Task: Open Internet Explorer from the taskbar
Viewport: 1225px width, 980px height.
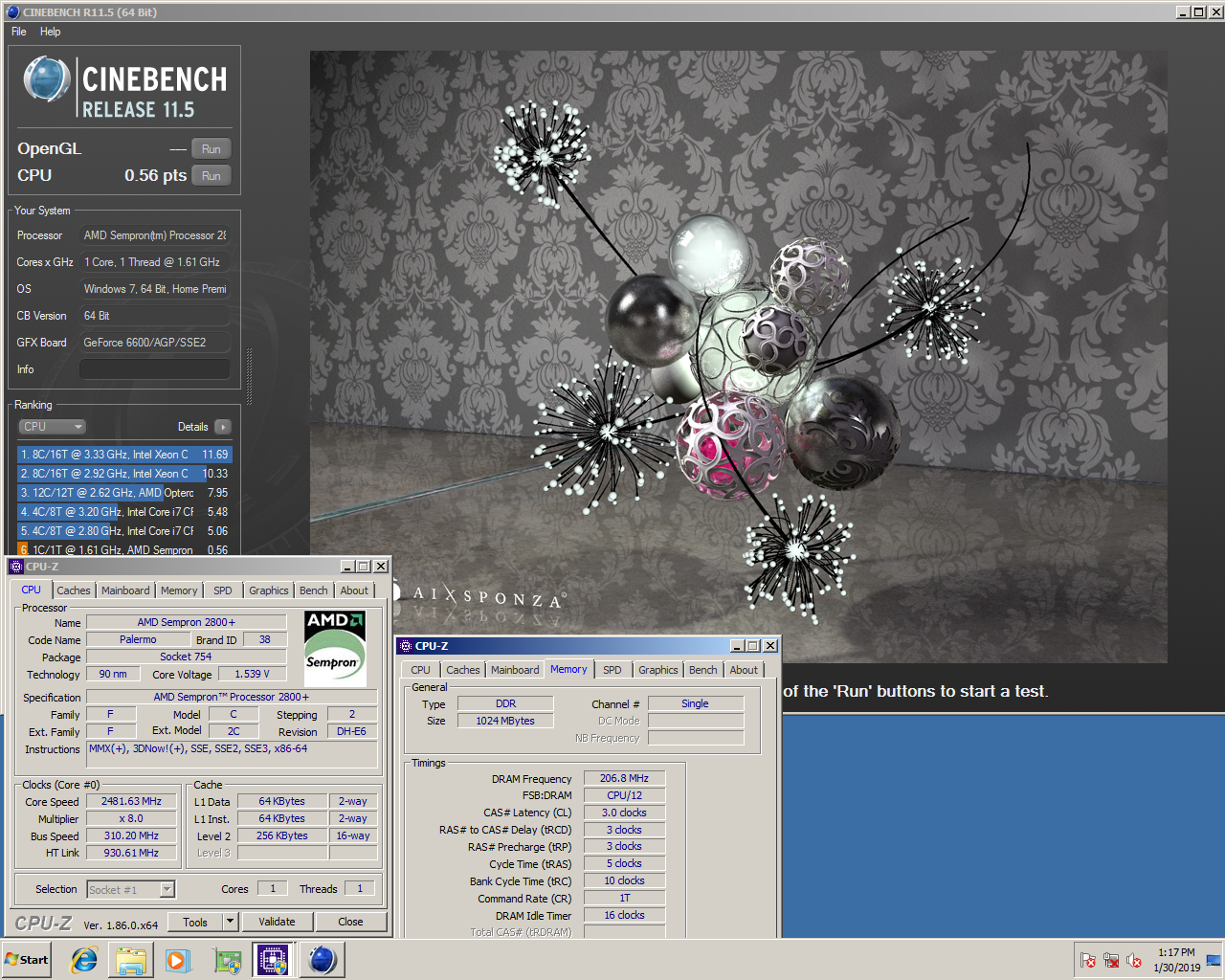Action: coord(84,960)
